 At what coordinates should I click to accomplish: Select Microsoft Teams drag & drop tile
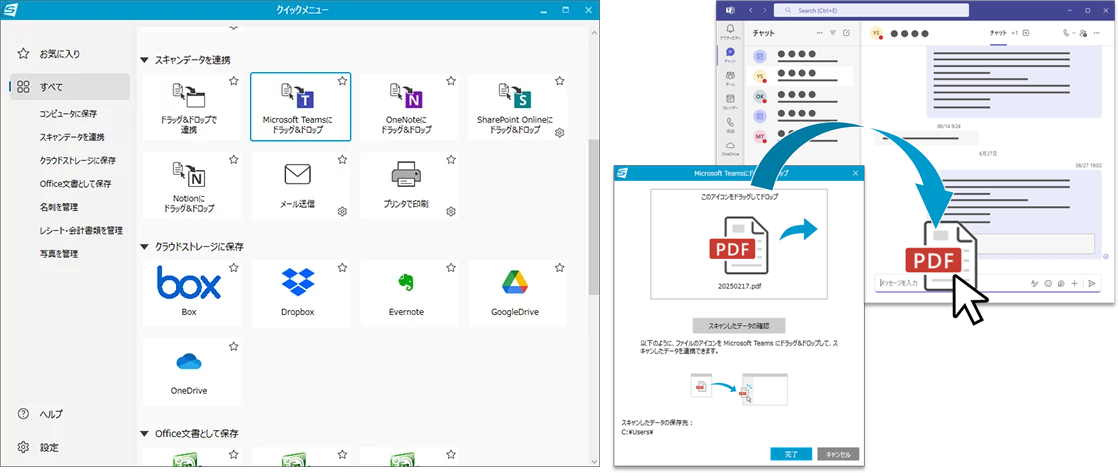click(300, 106)
